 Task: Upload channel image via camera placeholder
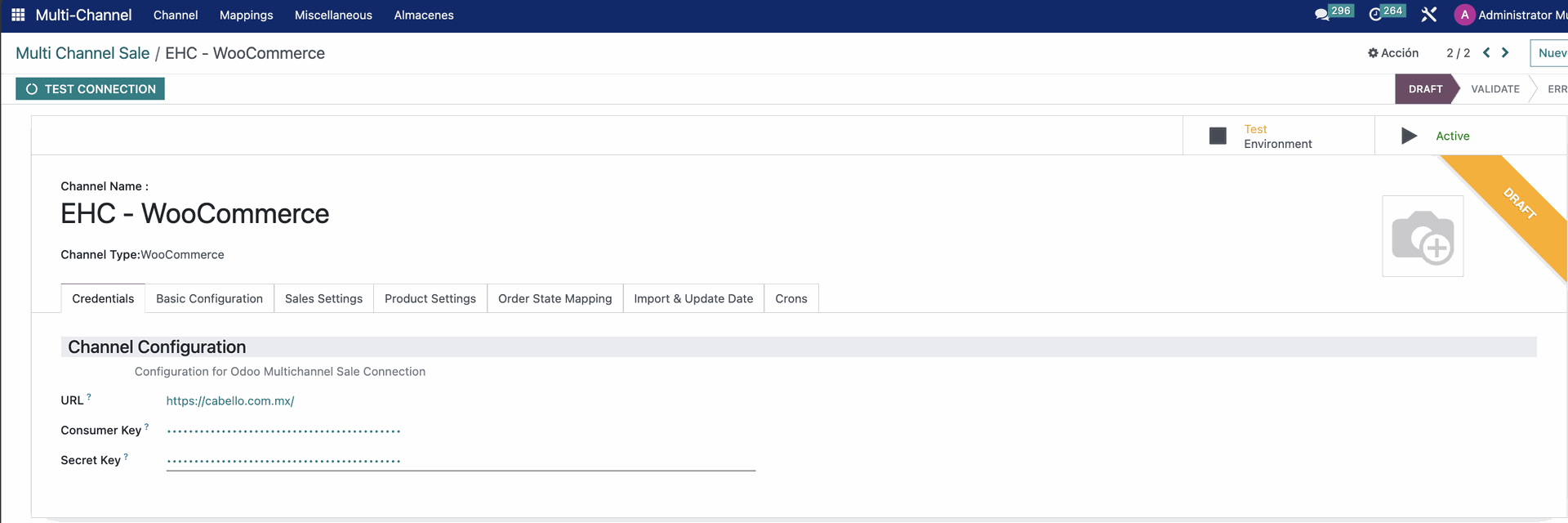pyautogui.click(x=1423, y=236)
